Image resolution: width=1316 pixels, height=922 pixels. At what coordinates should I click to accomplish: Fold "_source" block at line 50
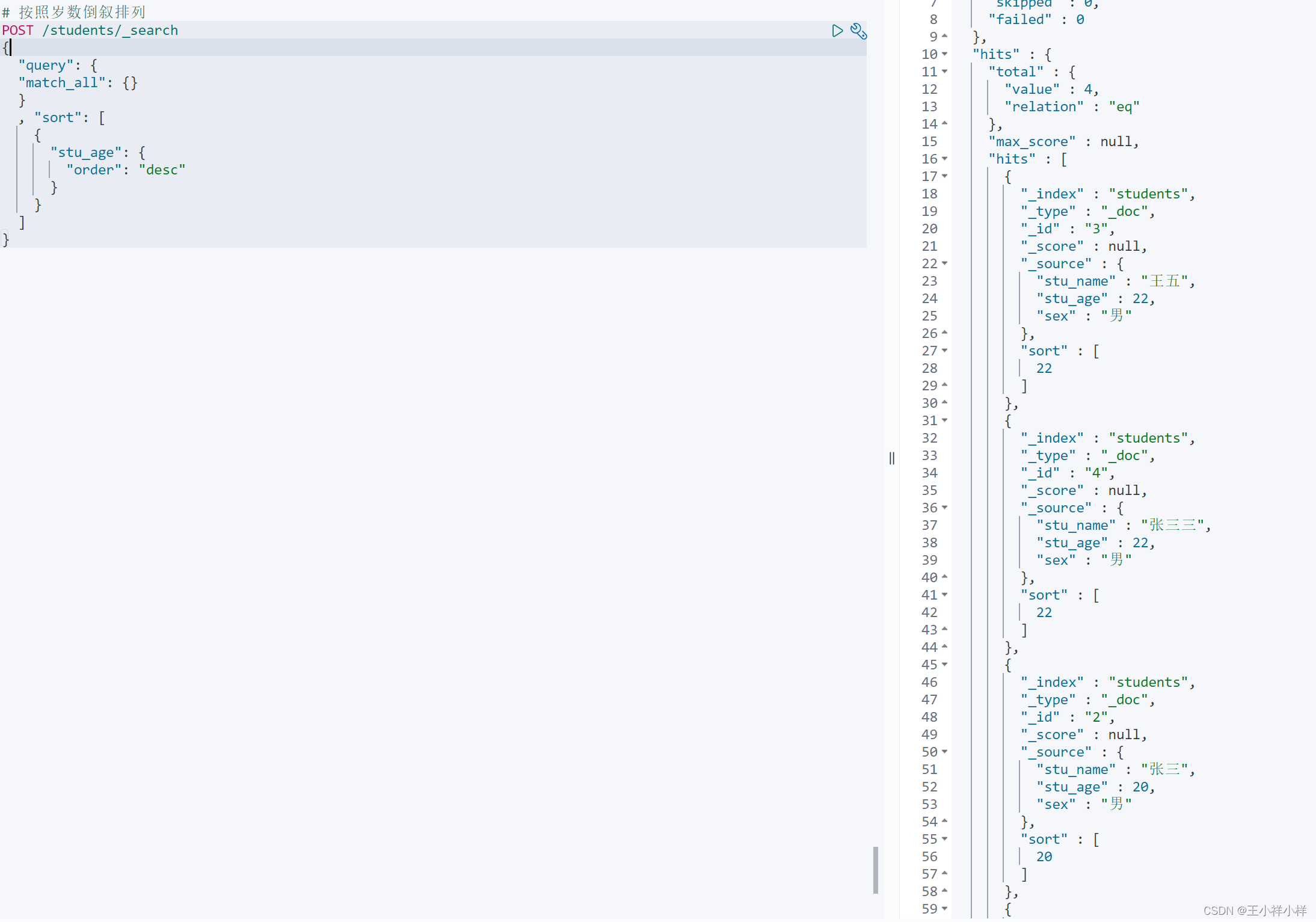(x=944, y=752)
